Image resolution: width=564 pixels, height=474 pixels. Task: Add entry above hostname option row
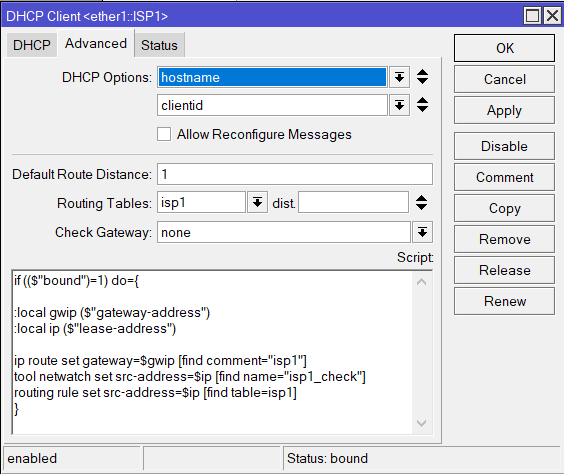(x=422, y=72)
